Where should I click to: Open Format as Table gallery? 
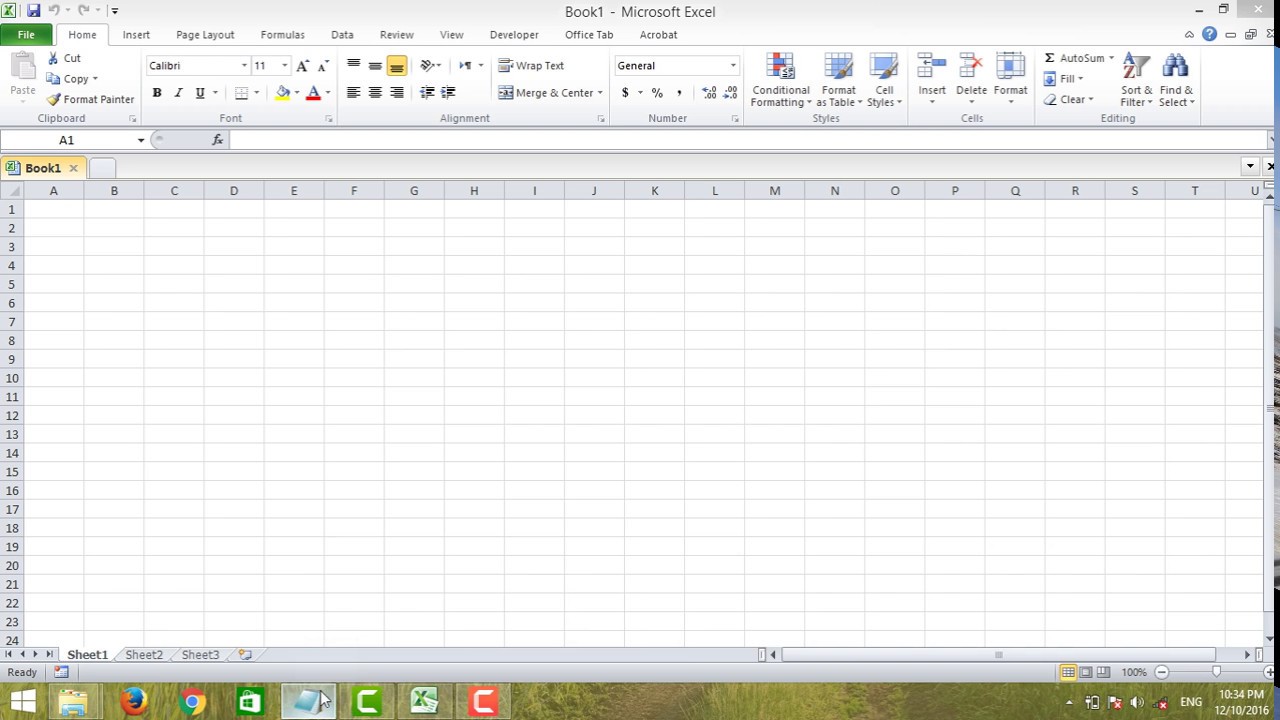pyautogui.click(x=838, y=80)
